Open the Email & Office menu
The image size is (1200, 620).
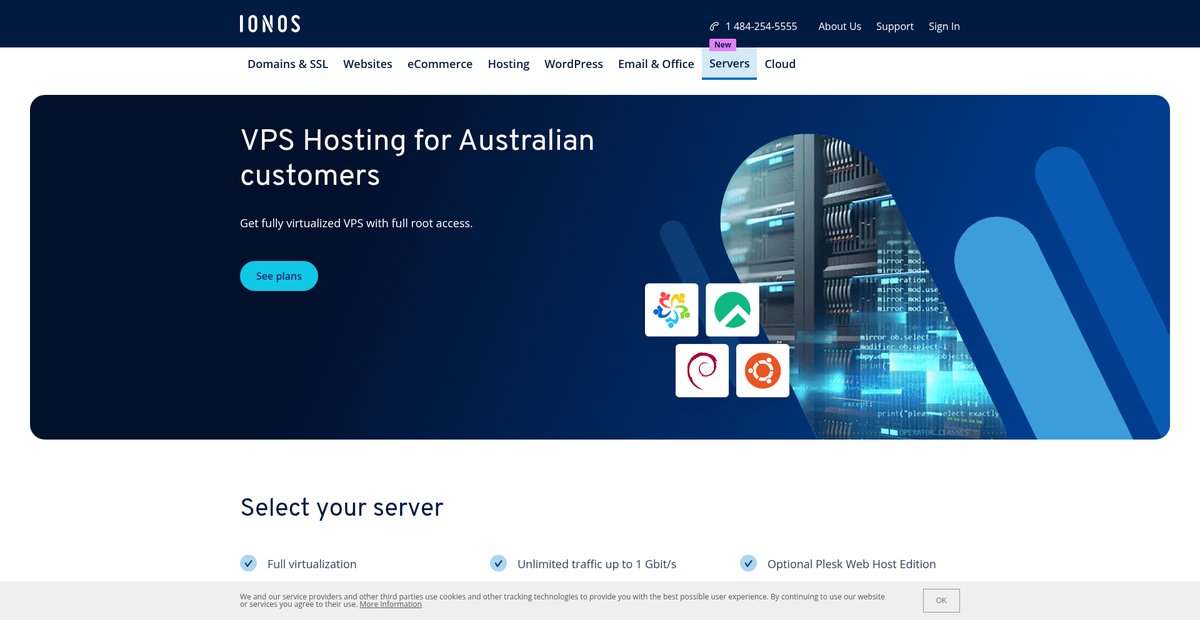656,64
